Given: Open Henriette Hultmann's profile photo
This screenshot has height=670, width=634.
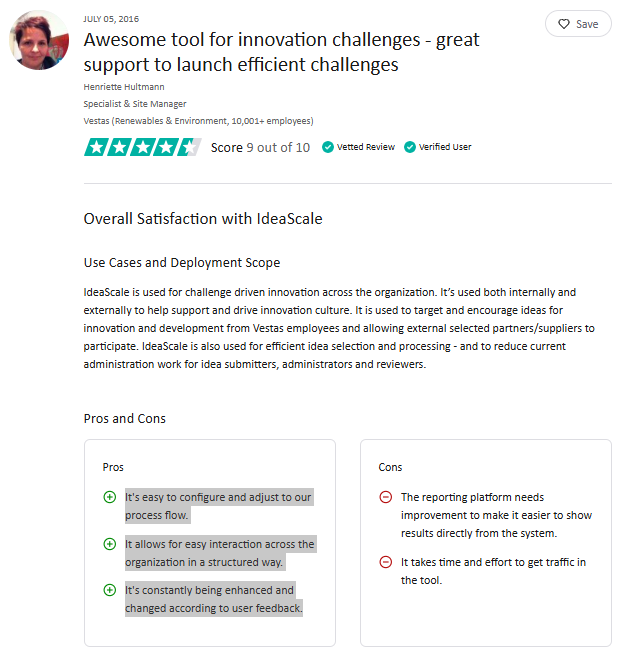Looking at the screenshot, I should [39, 40].
